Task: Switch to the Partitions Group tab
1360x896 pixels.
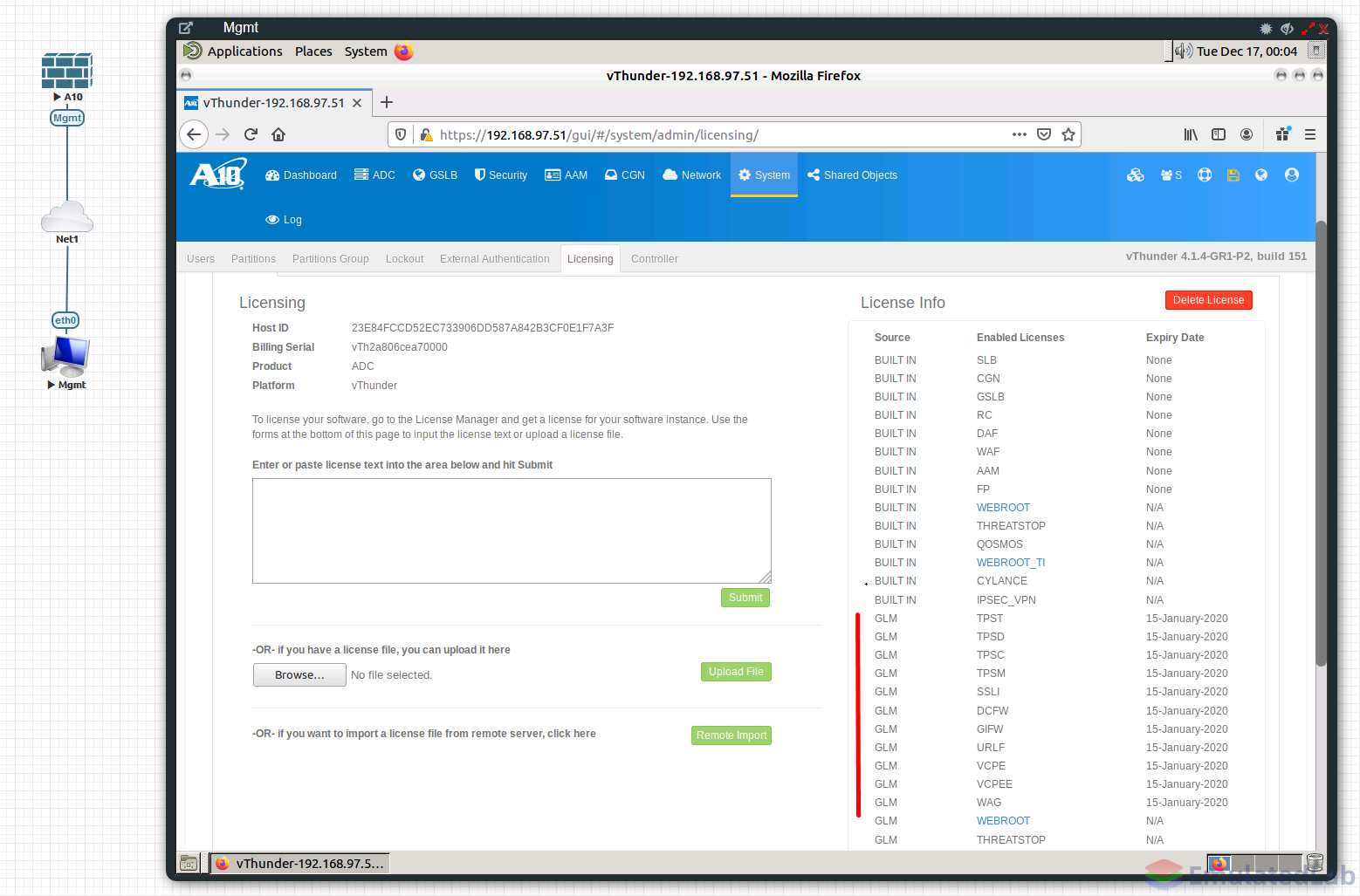Action: pyautogui.click(x=331, y=259)
